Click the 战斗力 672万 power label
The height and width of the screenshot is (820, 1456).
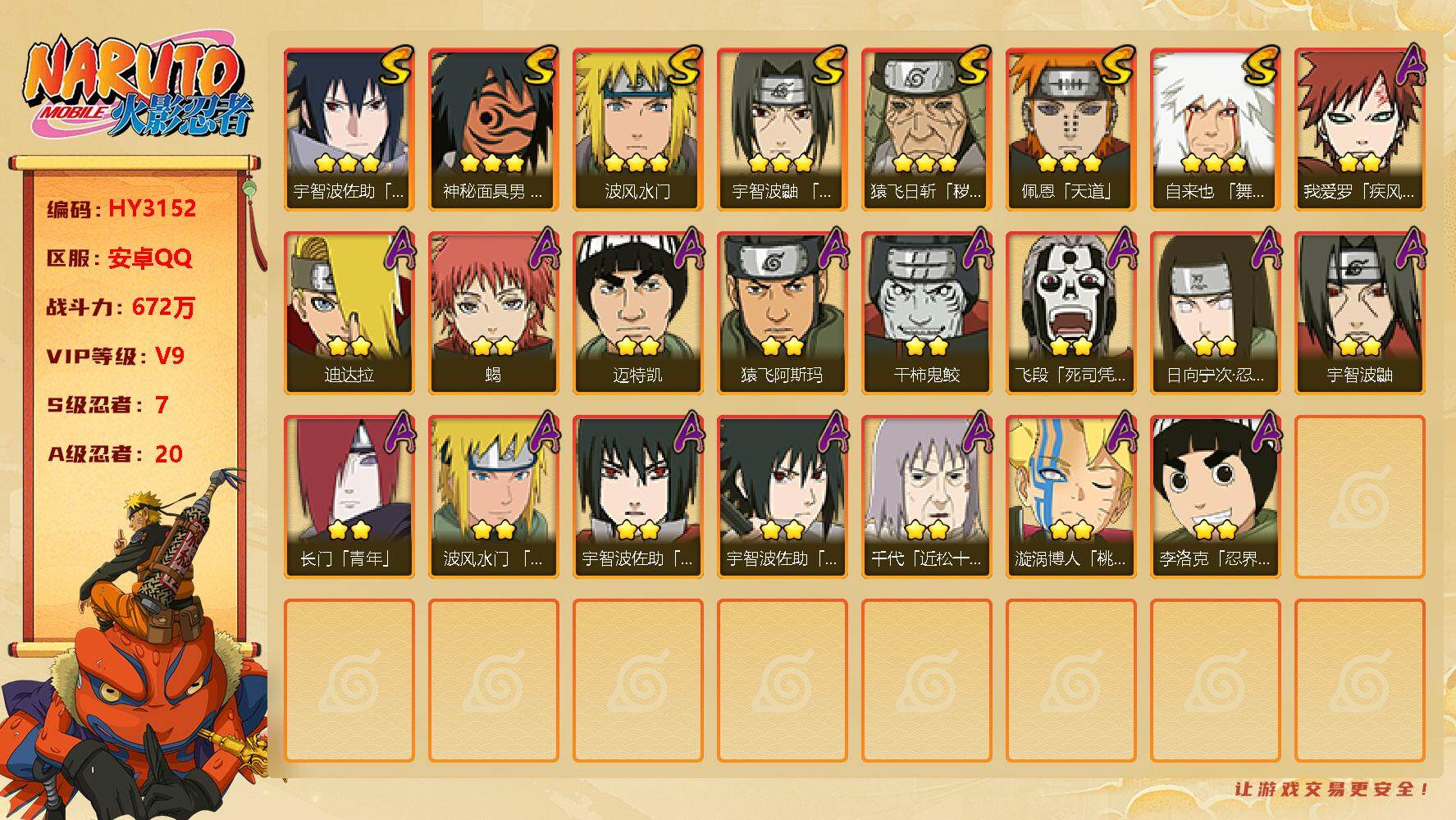(121, 307)
